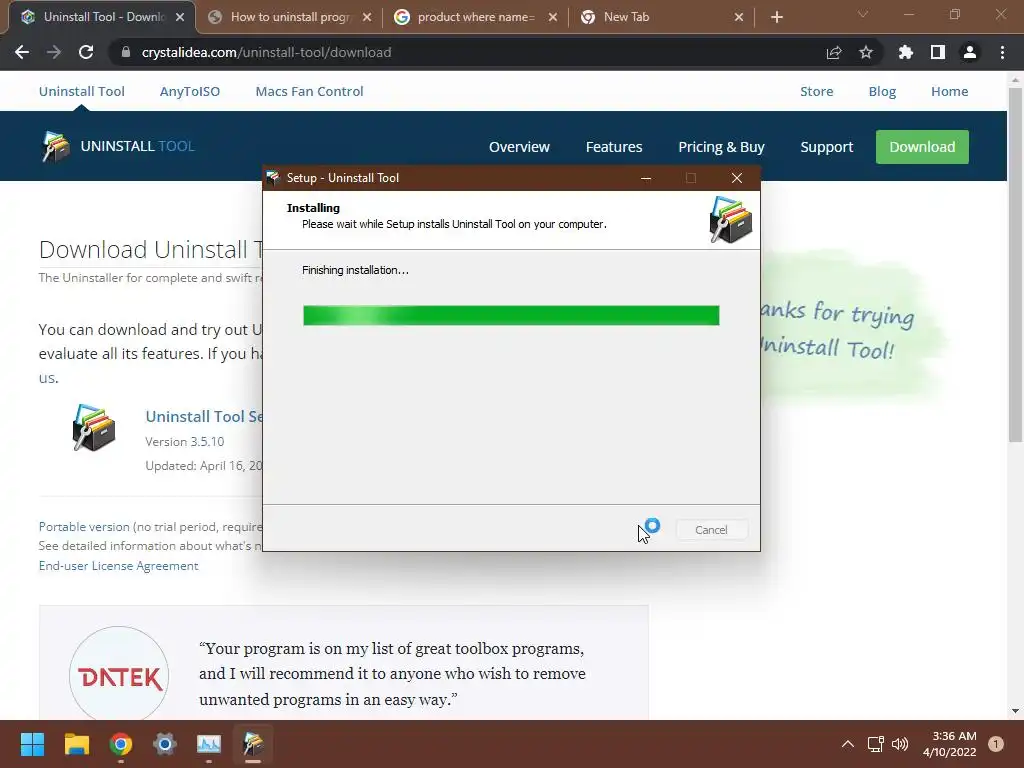The width and height of the screenshot is (1024, 768).
Task: Open the Overview menu item
Action: (519, 147)
